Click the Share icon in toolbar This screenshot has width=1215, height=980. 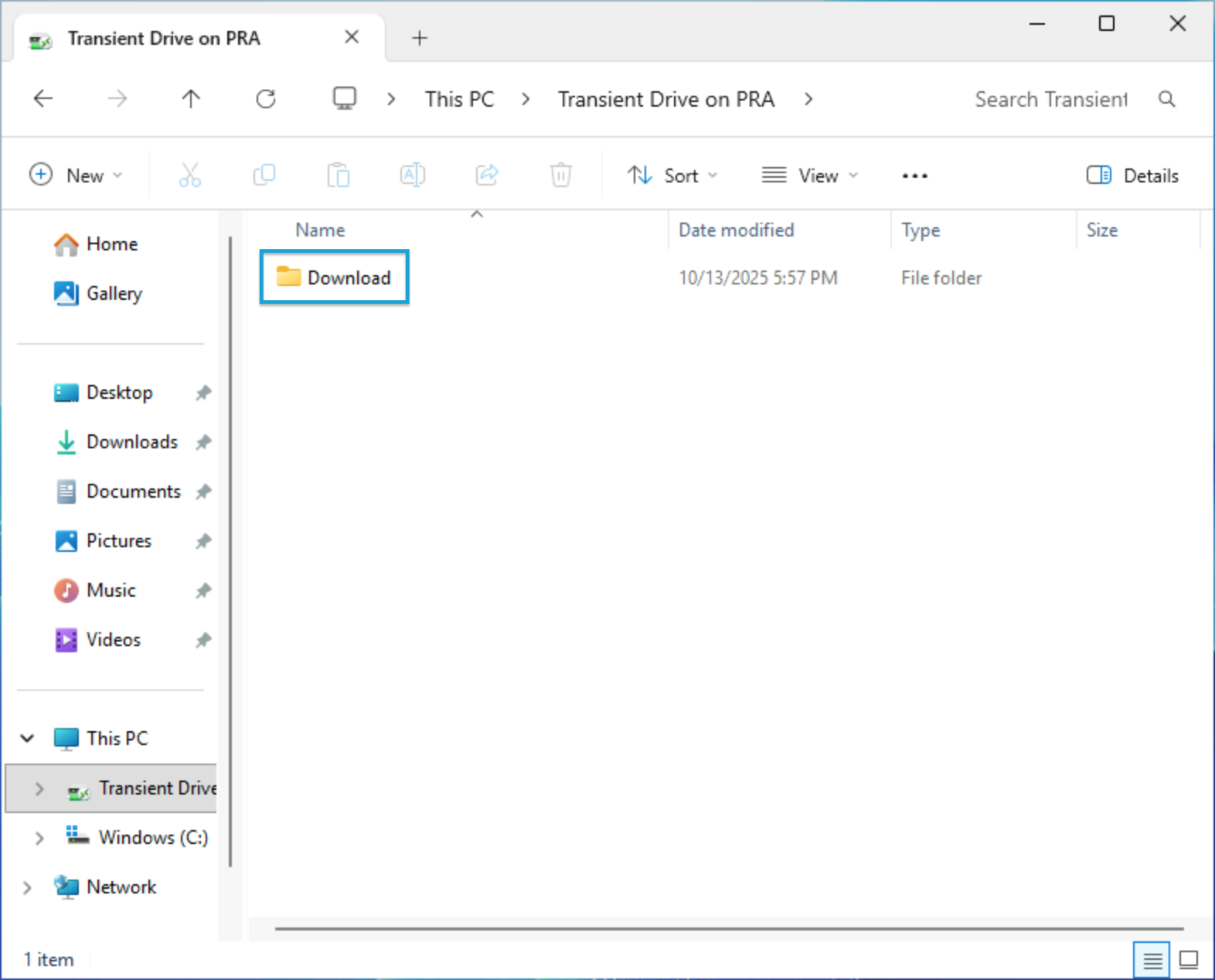point(487,175)
